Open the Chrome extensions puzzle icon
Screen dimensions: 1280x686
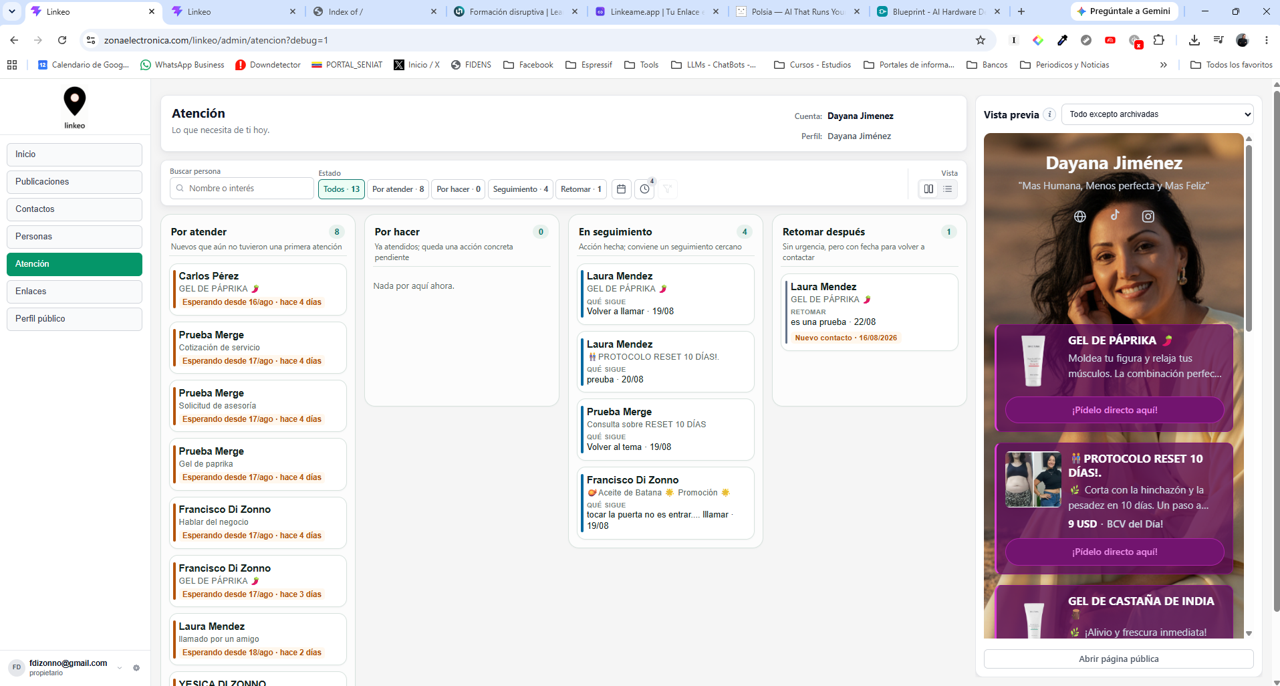[1159, 40]
